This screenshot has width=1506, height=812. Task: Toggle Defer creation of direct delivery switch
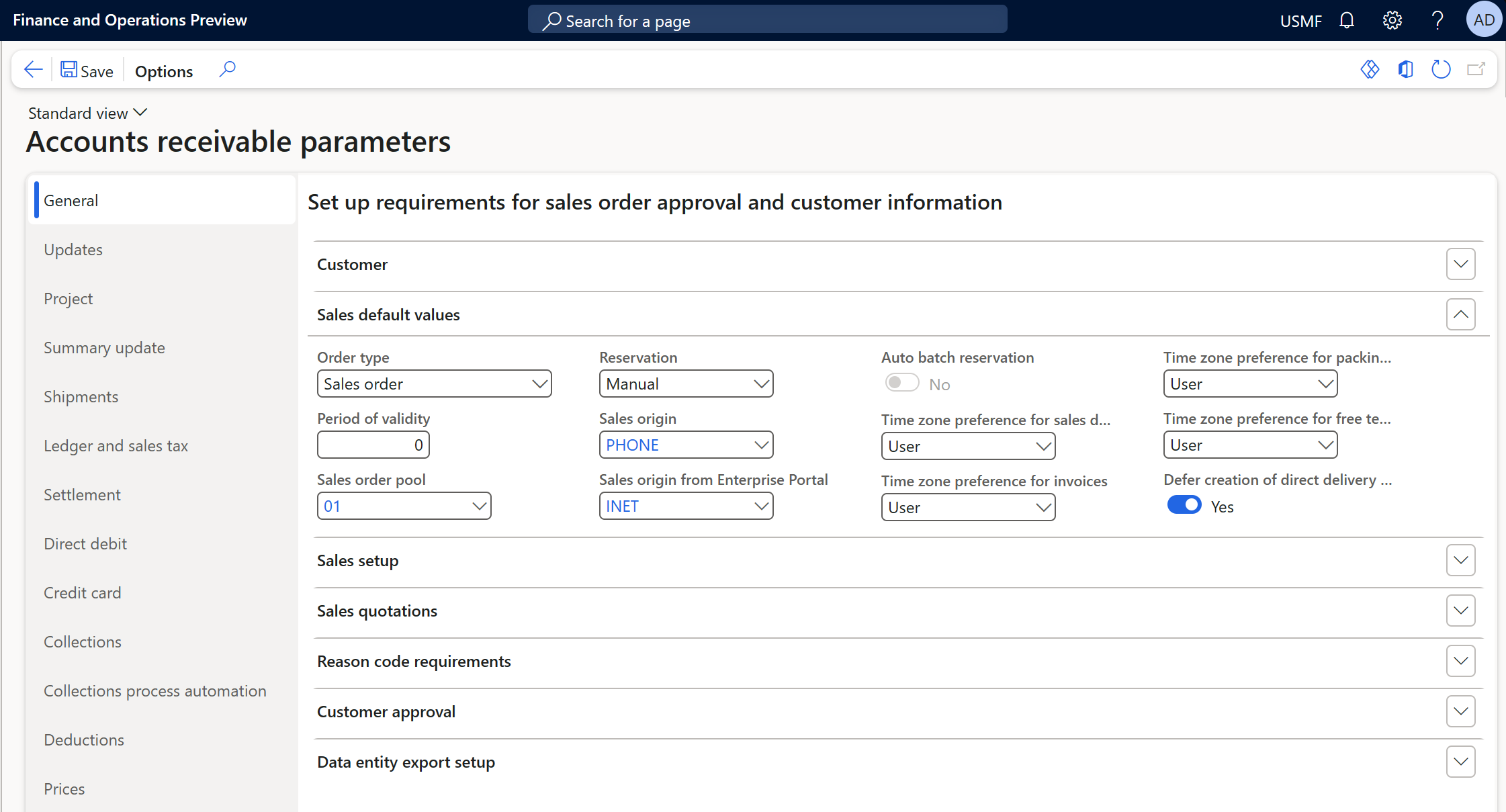1184,505
